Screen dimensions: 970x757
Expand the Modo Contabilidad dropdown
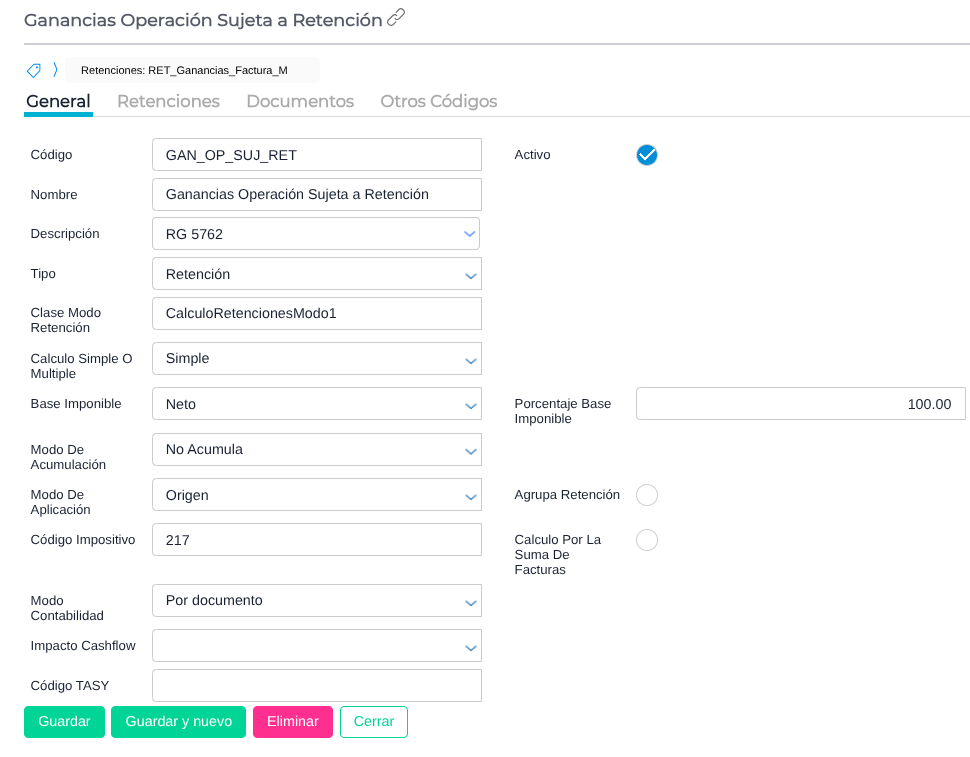click(x=316, y=601)
